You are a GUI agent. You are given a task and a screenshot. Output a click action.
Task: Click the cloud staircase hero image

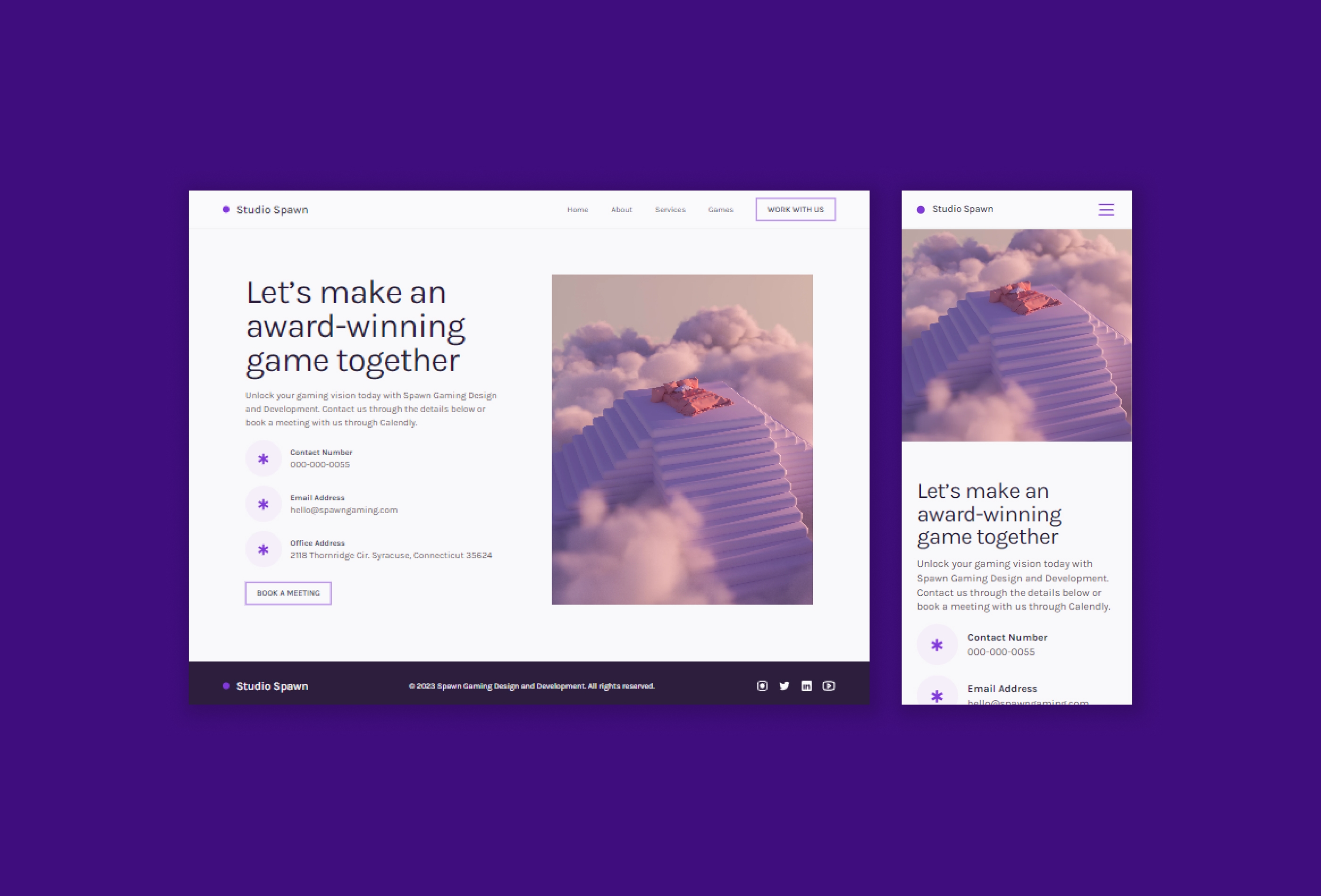(682, 439)
